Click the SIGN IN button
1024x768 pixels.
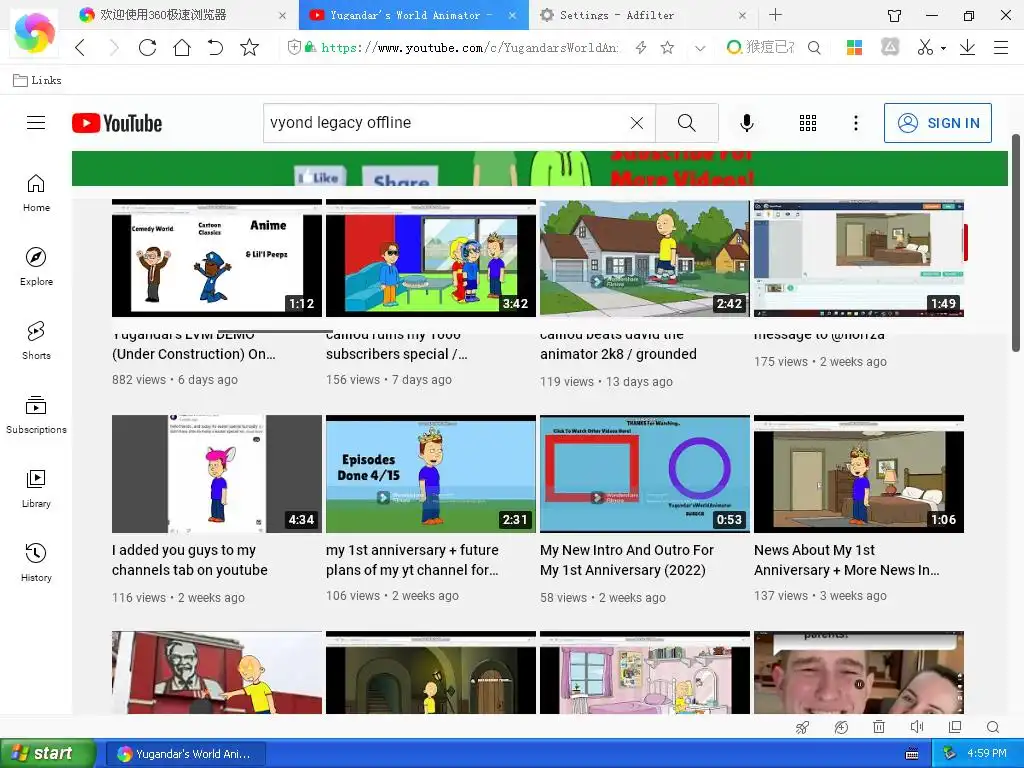click(938, 123)
